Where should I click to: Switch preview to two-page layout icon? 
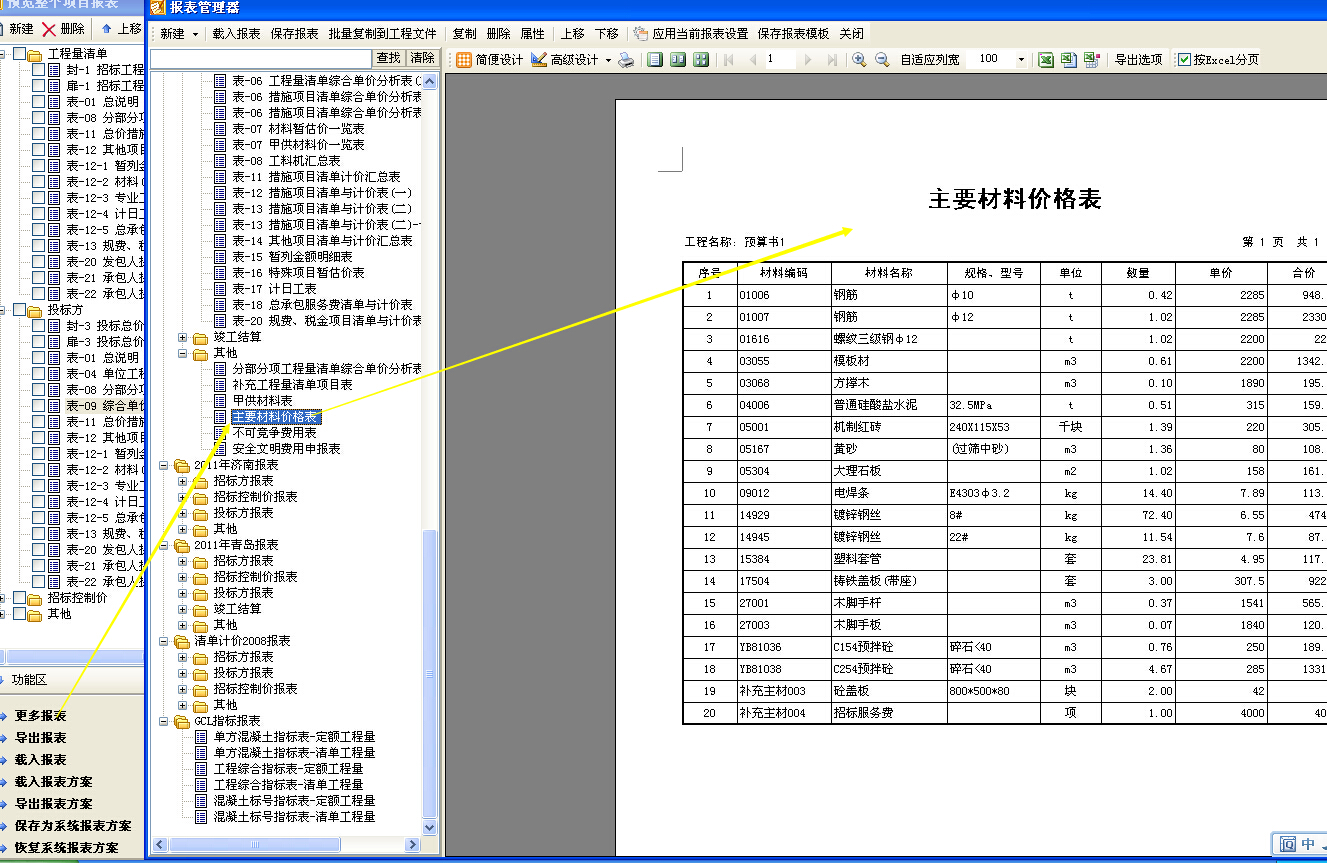pyautogui.click(x=678, y=60)
